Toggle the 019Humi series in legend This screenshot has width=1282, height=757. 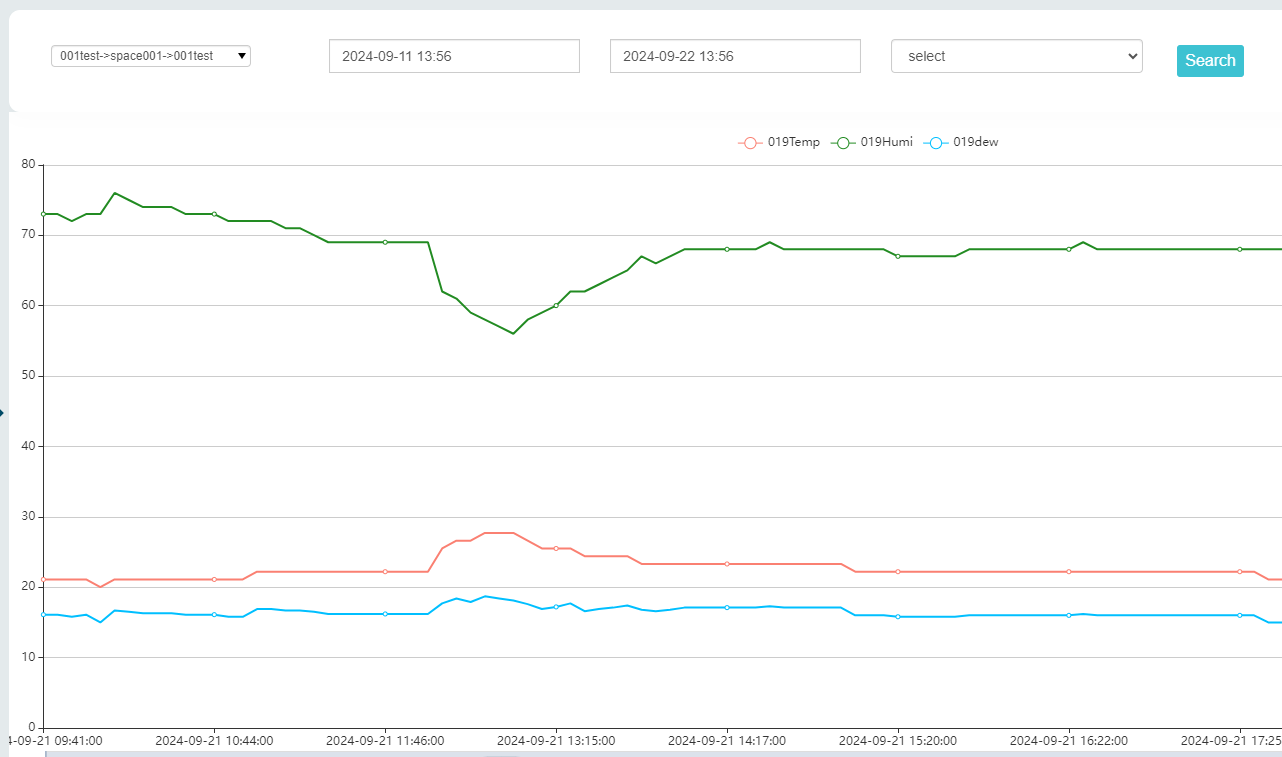(872, 142)
